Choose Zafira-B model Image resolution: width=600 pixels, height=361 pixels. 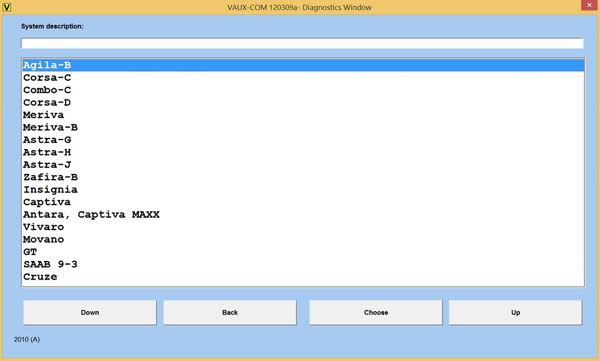point(303,177)
